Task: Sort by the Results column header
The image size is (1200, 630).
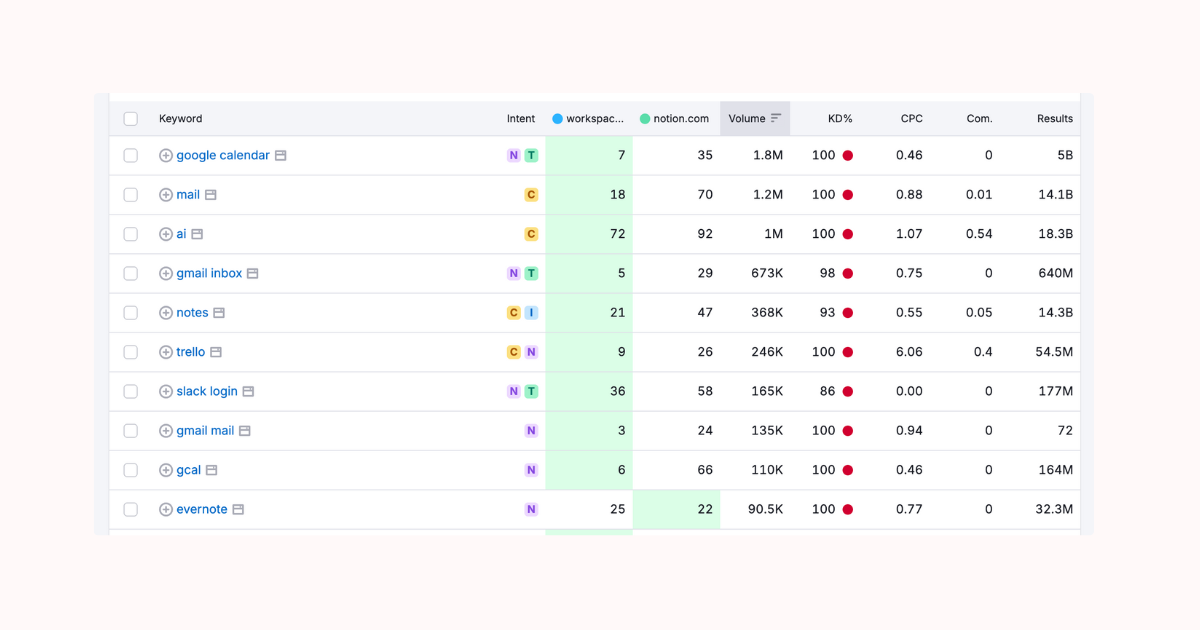Action: (x=1055, y=119)
